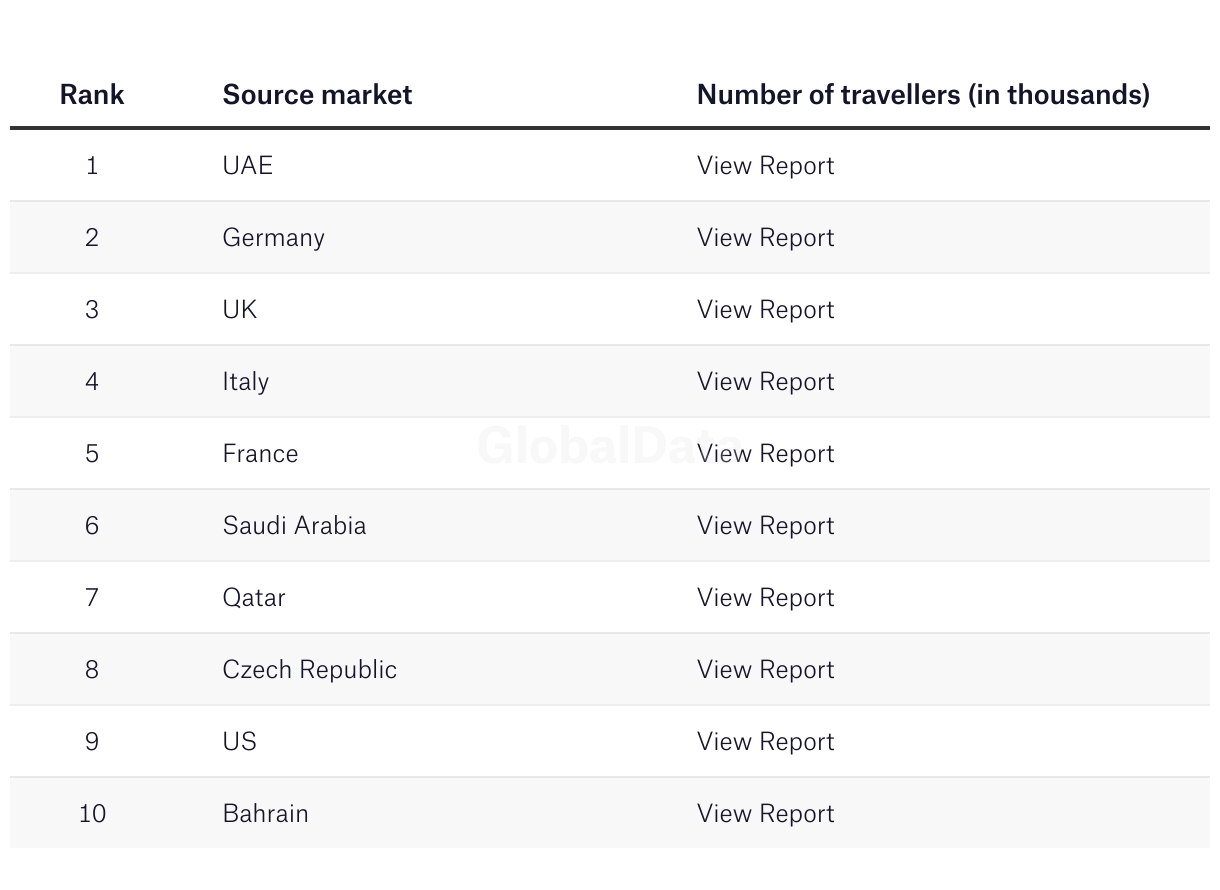Click the UAE source market cell
The width and height of the screenshot is (1220, 890).
click(247, 165)
